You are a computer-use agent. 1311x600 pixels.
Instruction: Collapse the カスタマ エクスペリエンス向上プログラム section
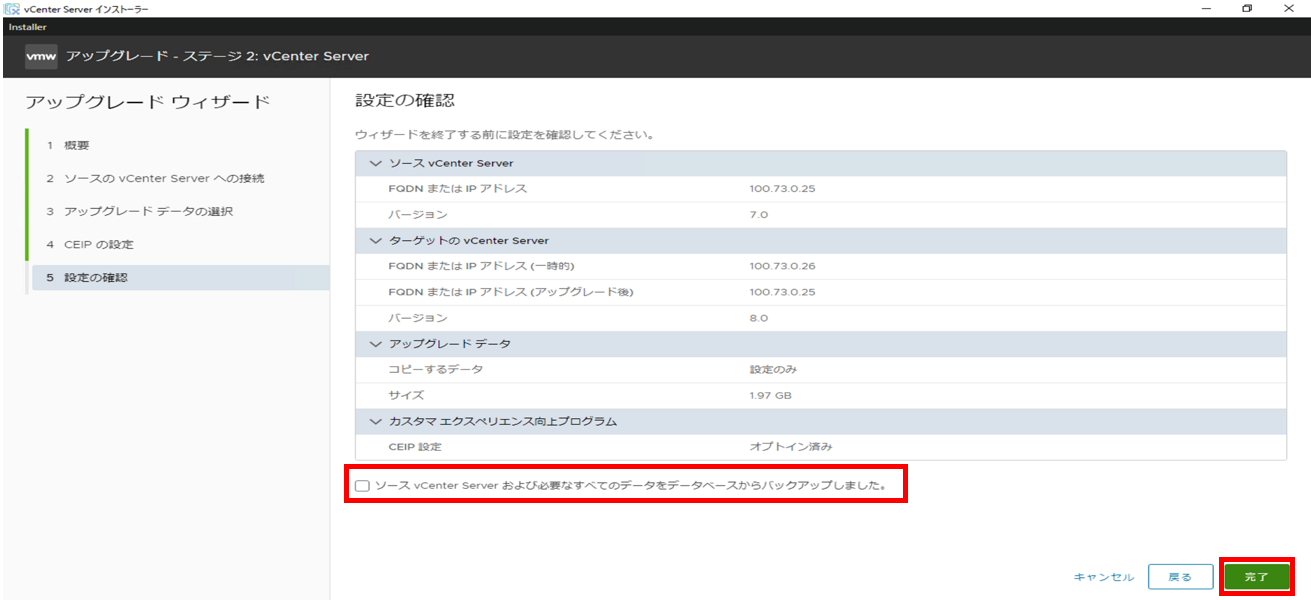coord(376,421)
